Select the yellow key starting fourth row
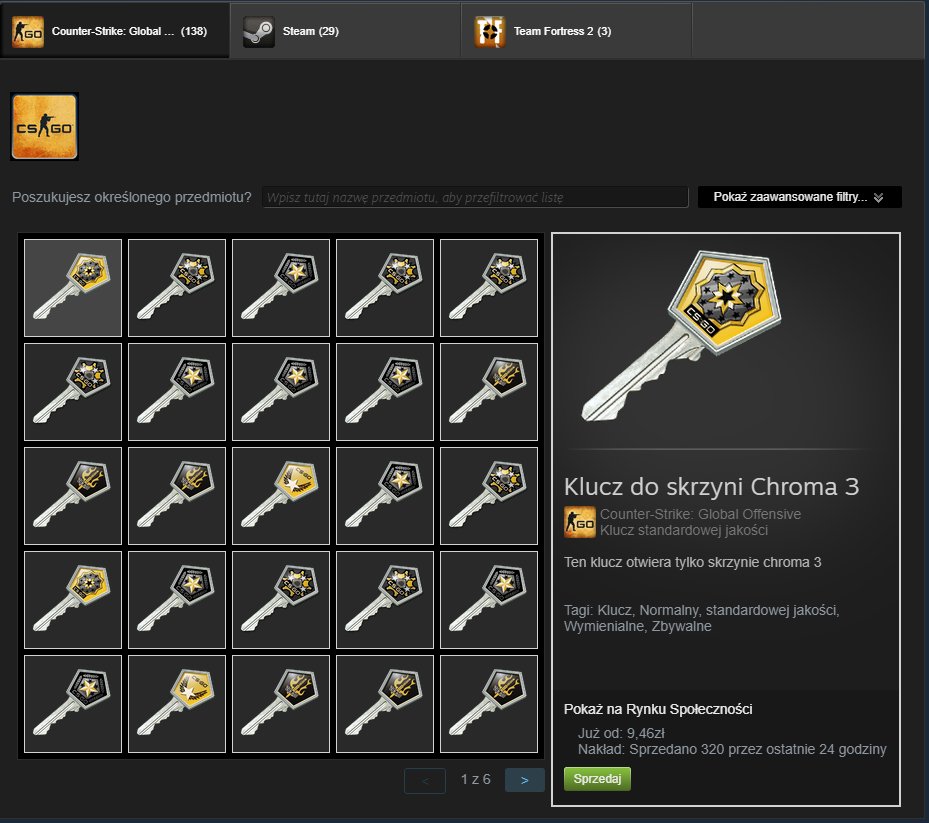Image resolution: width=929 pixels, height=823 pixels. (73, 600)
